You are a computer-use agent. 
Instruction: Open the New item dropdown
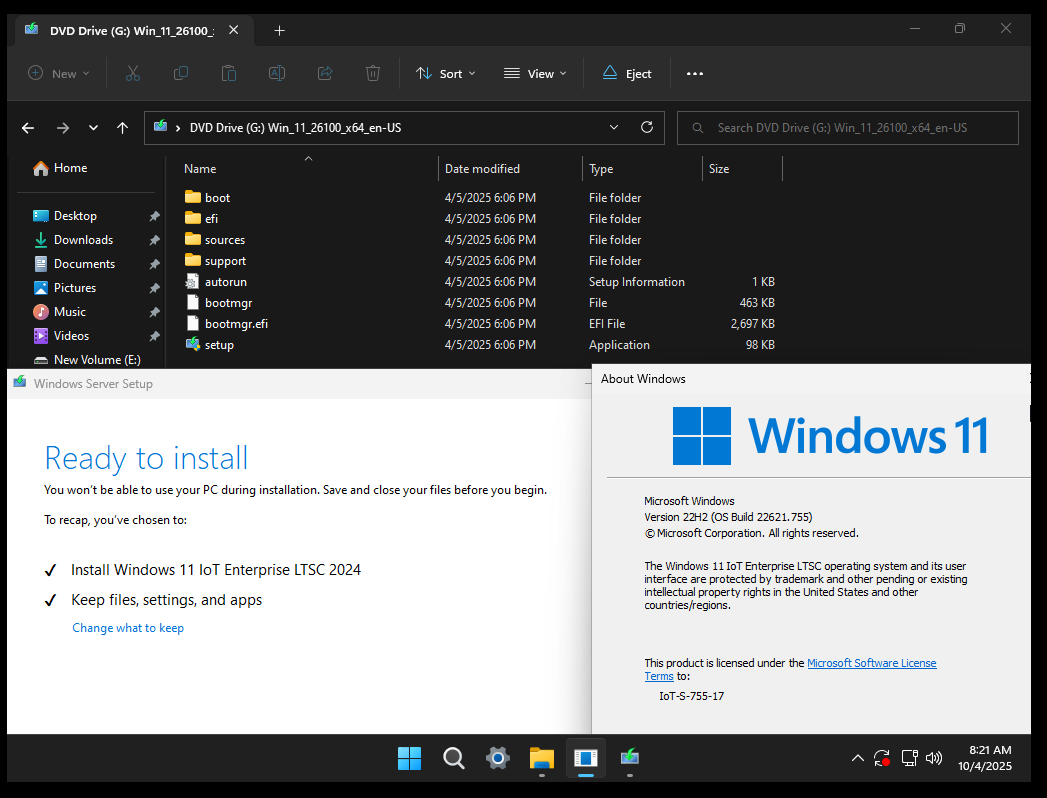[58, 73]
